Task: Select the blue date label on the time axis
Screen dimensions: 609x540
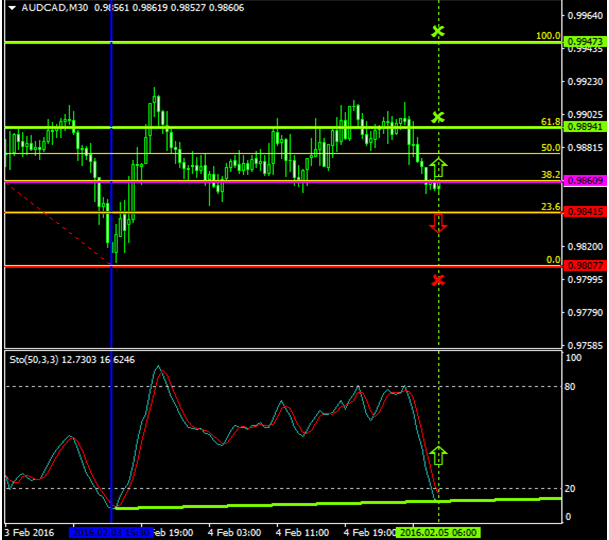Action: click(110, 533)
